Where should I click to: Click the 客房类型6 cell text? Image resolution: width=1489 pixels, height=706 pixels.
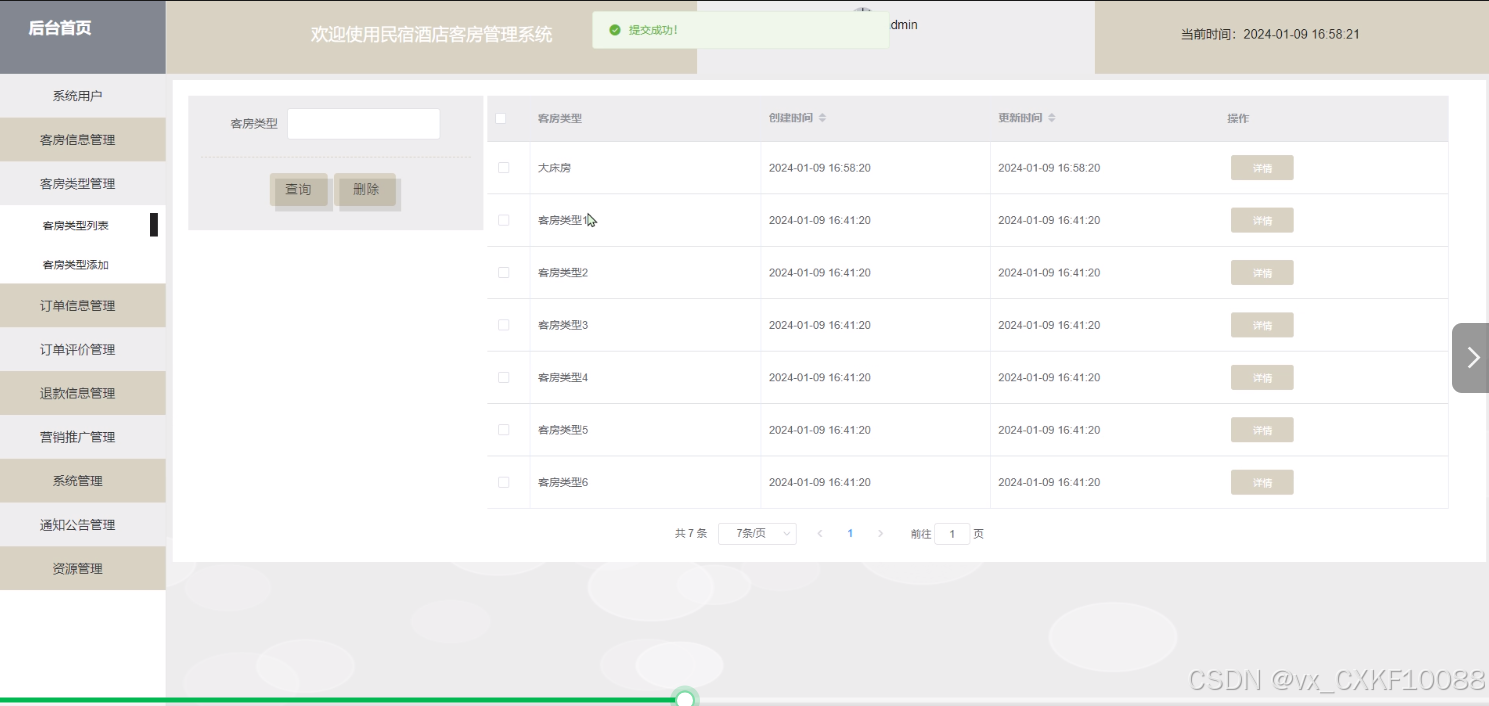click(563, 482)
